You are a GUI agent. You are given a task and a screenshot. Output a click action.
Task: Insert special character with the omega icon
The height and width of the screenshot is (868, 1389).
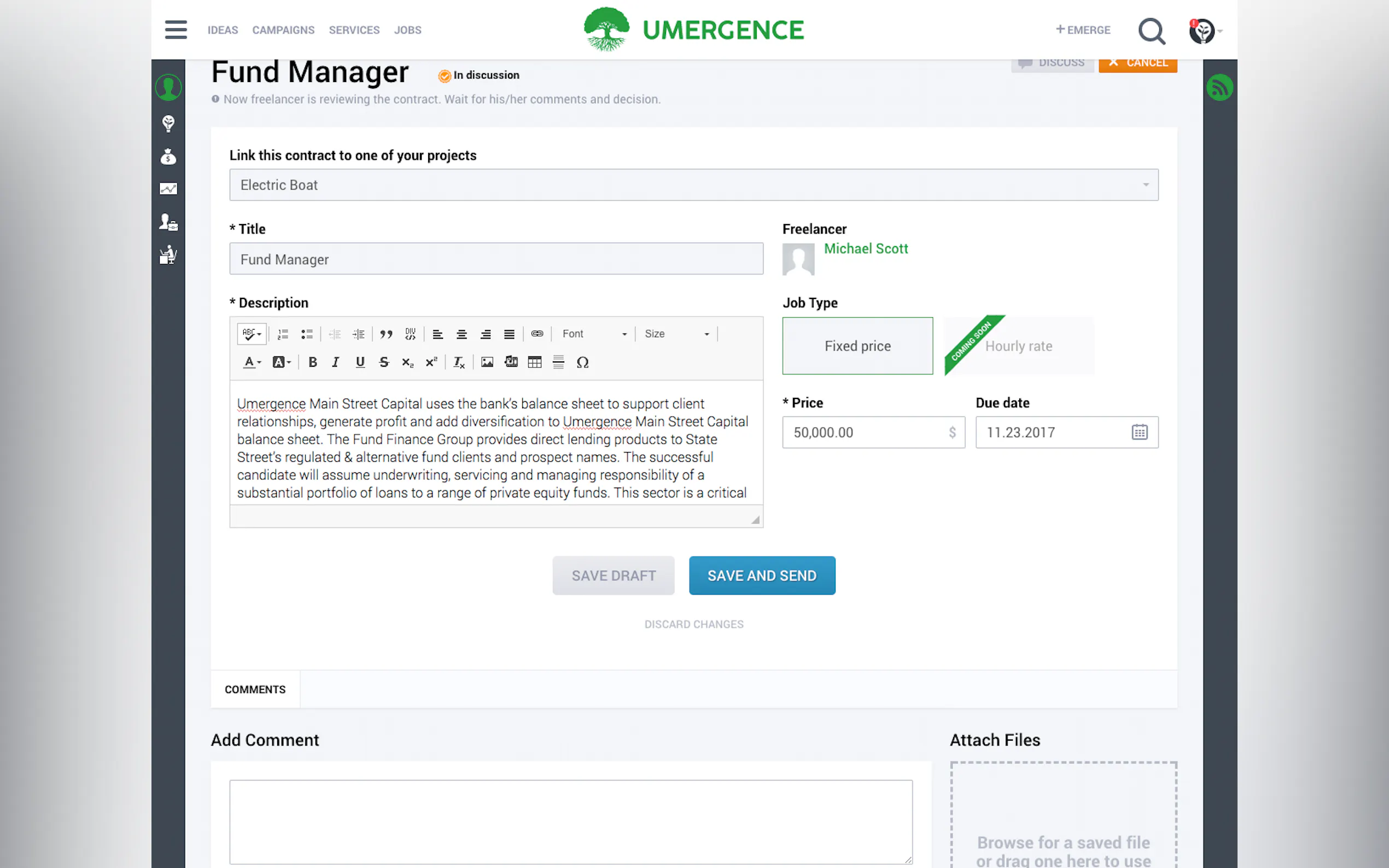(x=582, y=362)
